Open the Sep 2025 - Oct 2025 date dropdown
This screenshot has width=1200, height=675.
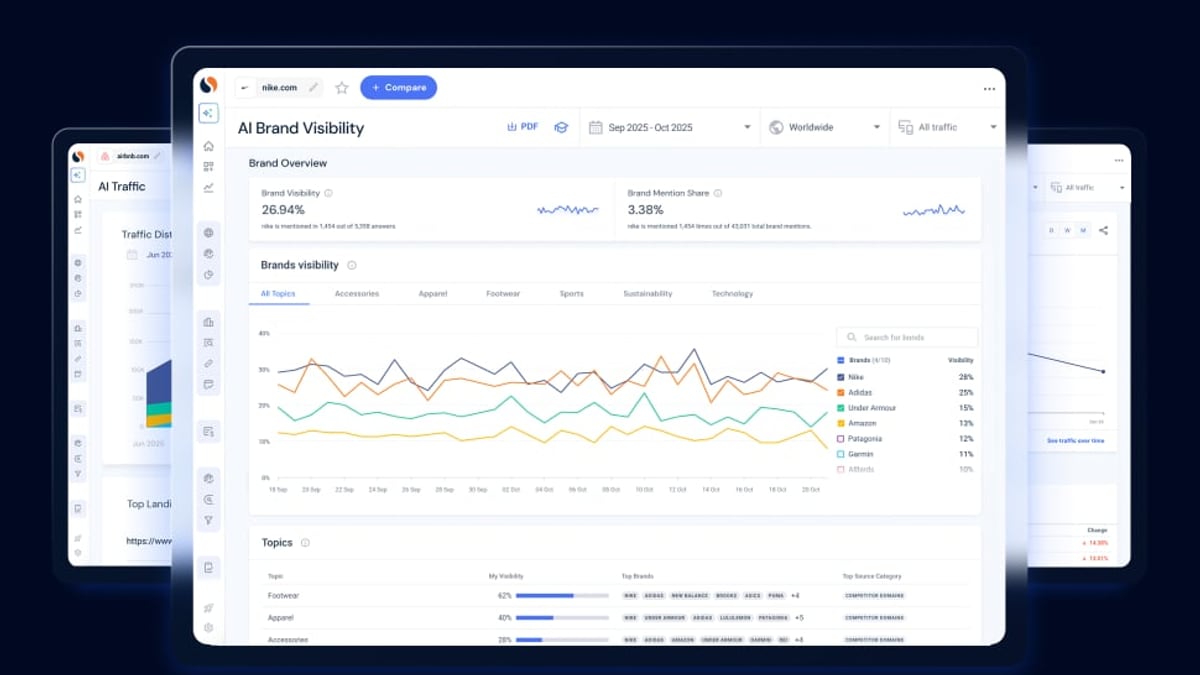669,127
